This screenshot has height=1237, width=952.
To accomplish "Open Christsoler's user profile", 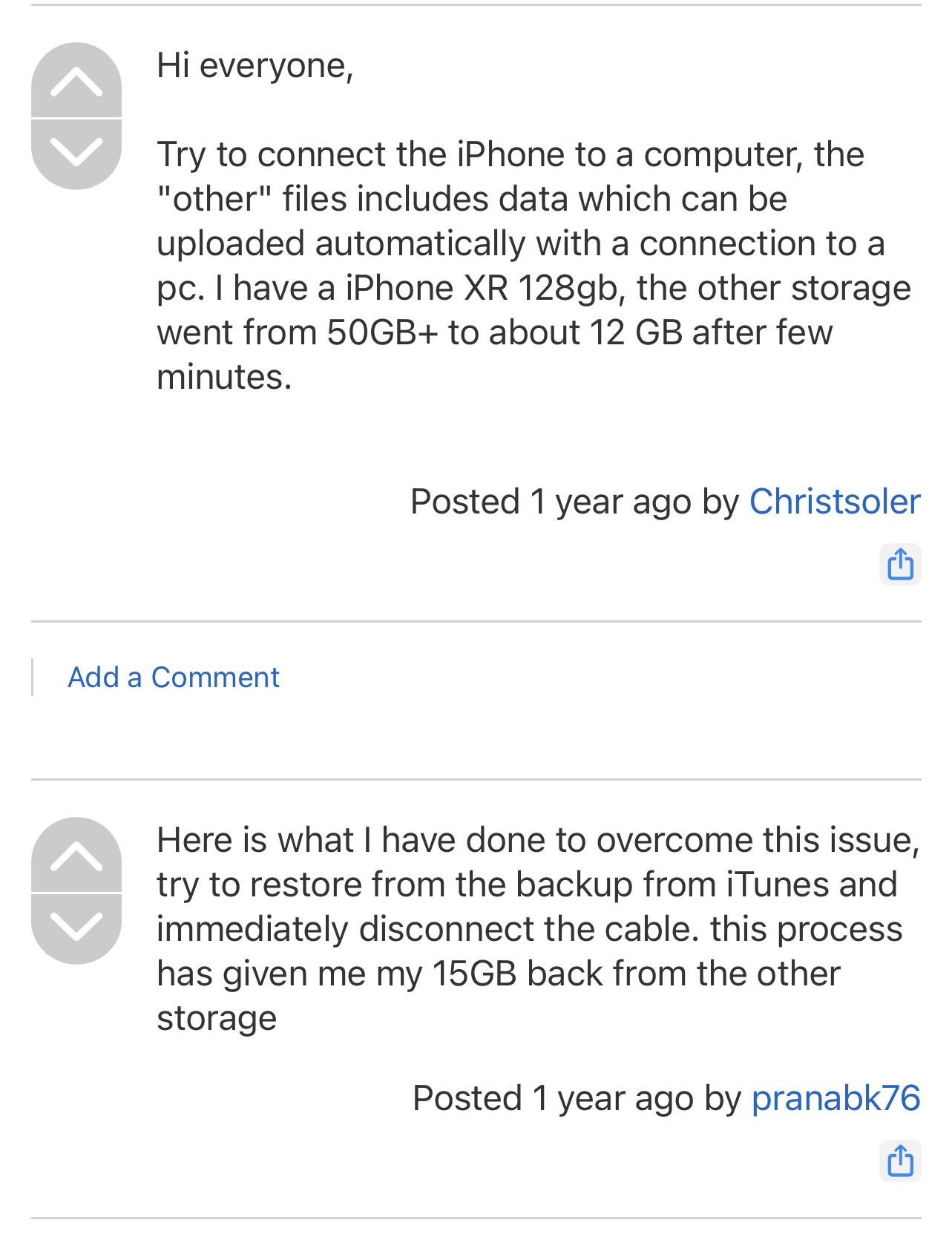I will (835, 502).
